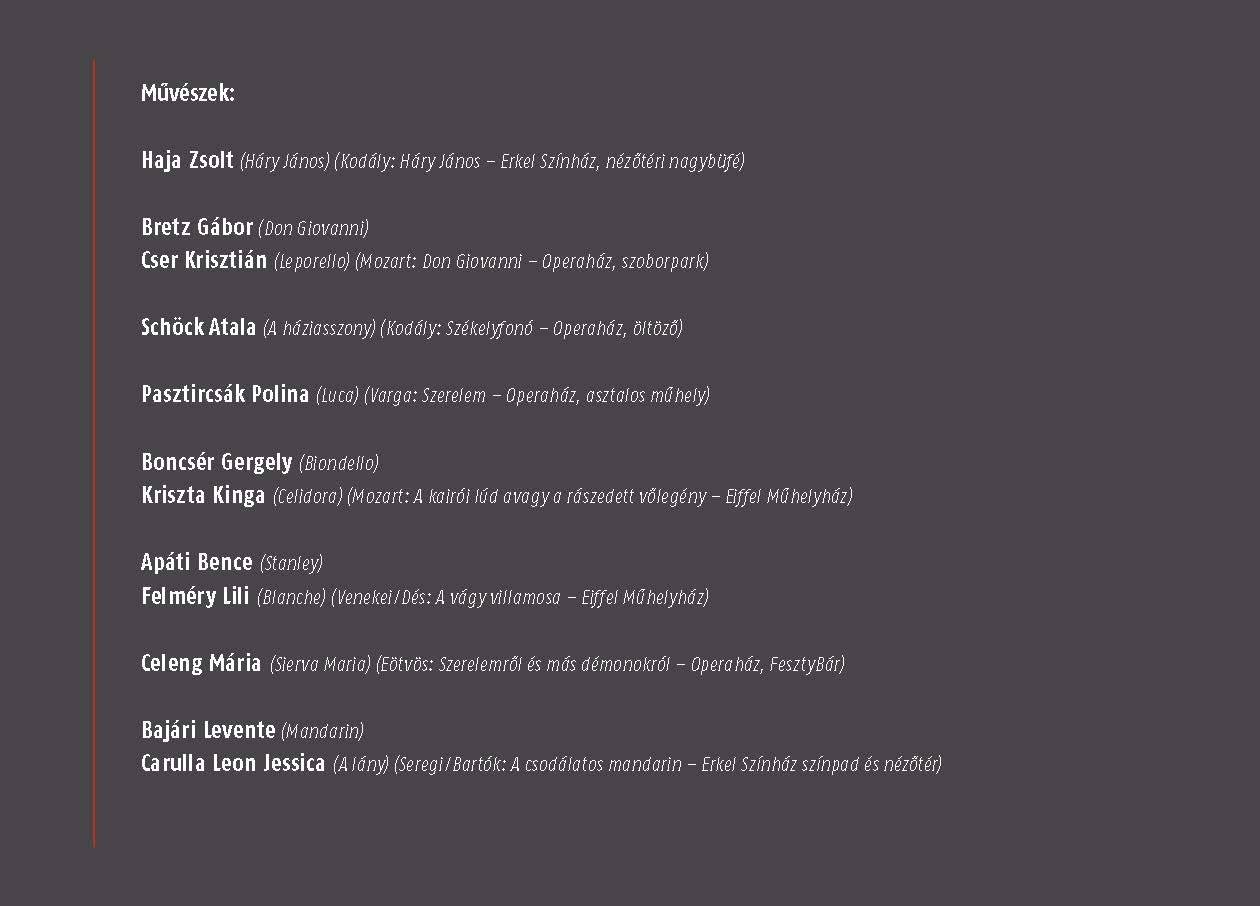The height and width of the screenshot is (906, 1260).
Task: Select the name Felméry Lili
Action: (x=195, y=596)
